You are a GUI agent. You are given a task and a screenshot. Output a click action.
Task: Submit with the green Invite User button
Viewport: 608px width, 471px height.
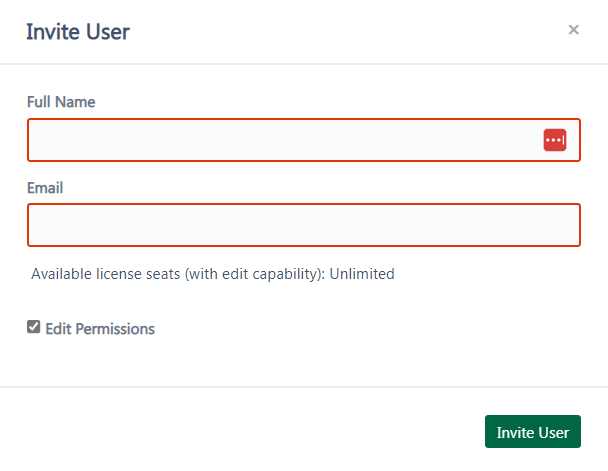click(x=533, y=431)
